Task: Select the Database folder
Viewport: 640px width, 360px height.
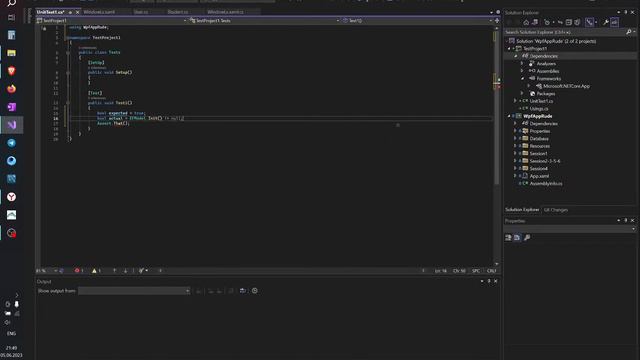Action: [539, 138]
